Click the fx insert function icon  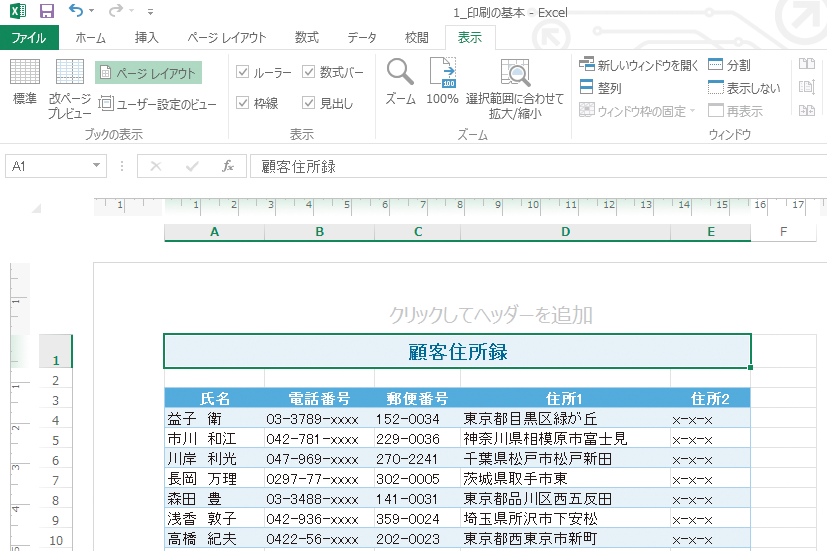tap(228, 166)
